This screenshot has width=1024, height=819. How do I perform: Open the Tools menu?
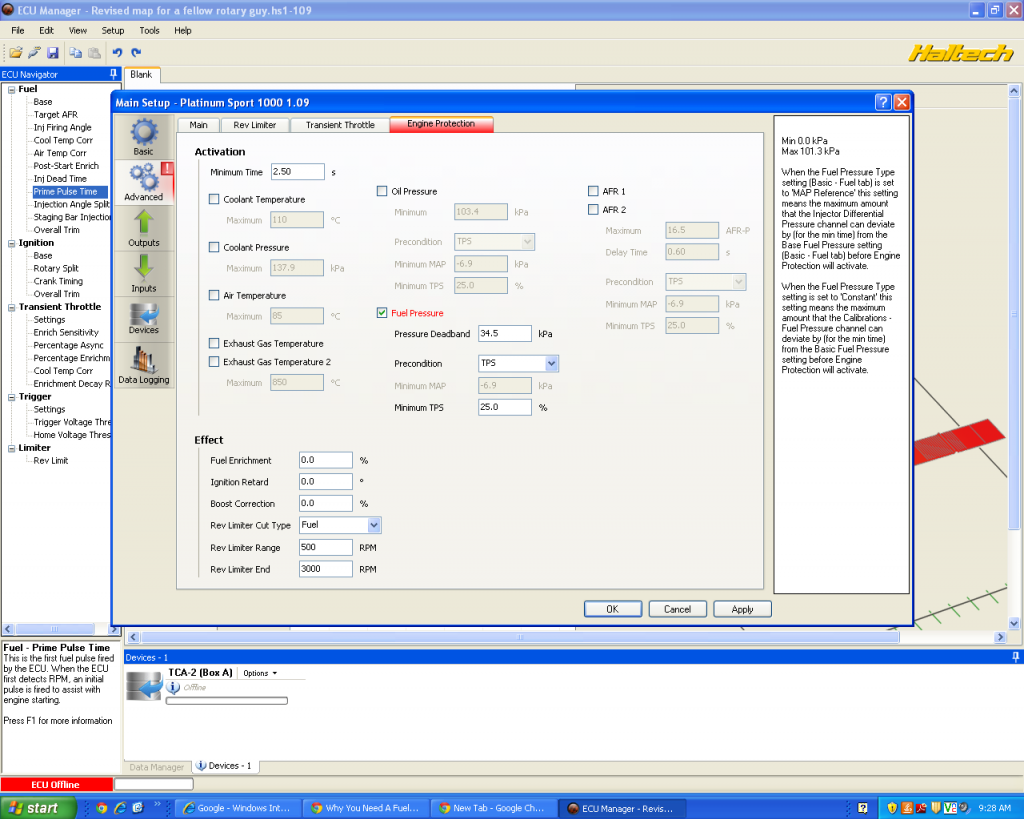[x=149, y=30]
